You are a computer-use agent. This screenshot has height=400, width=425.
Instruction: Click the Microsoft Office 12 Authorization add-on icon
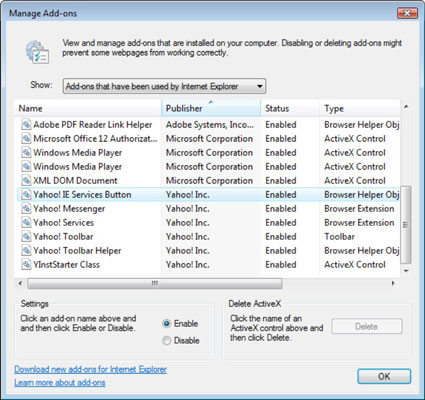26,139
